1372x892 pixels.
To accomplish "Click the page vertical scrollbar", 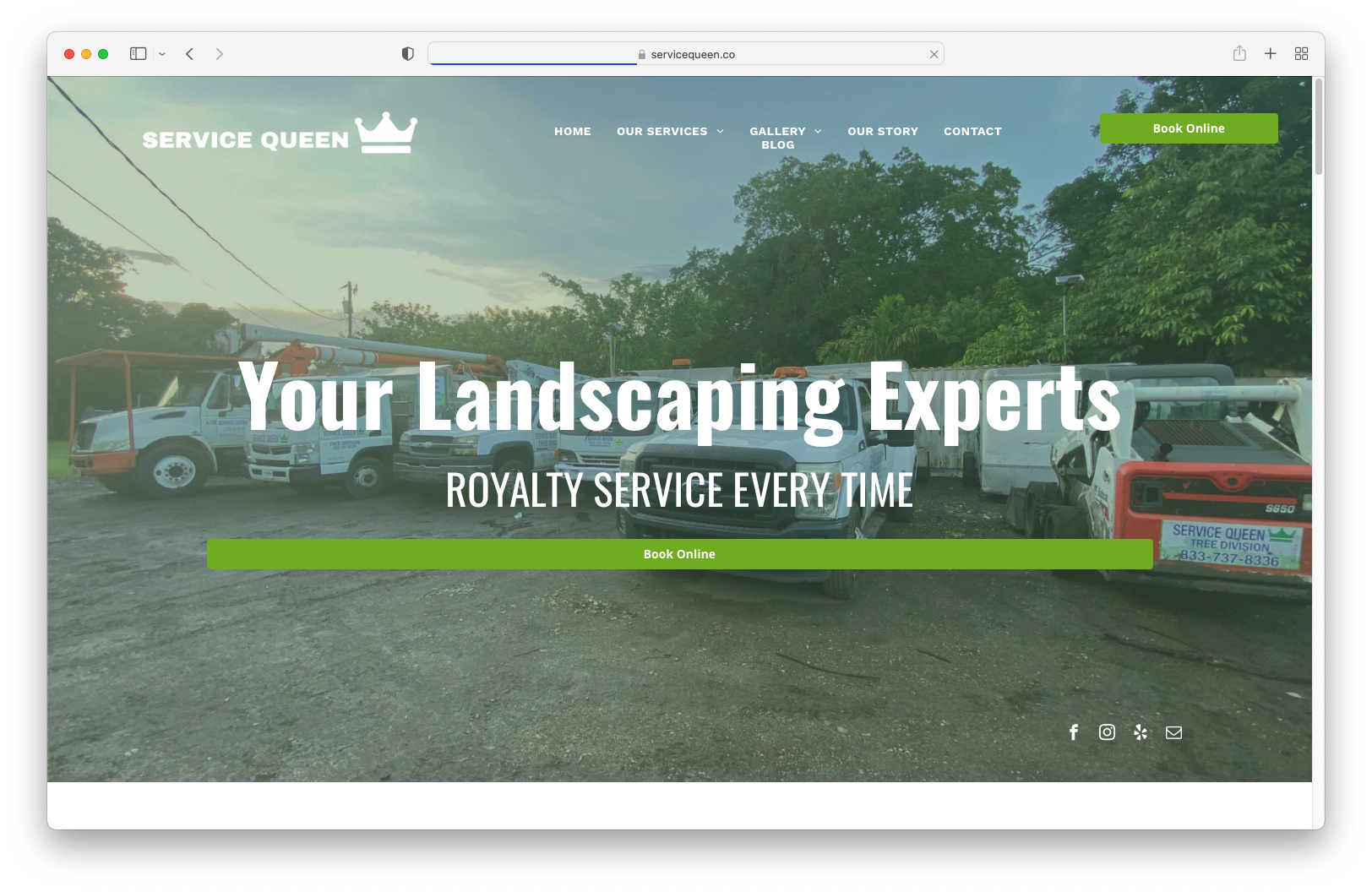I will [1318, 127].
